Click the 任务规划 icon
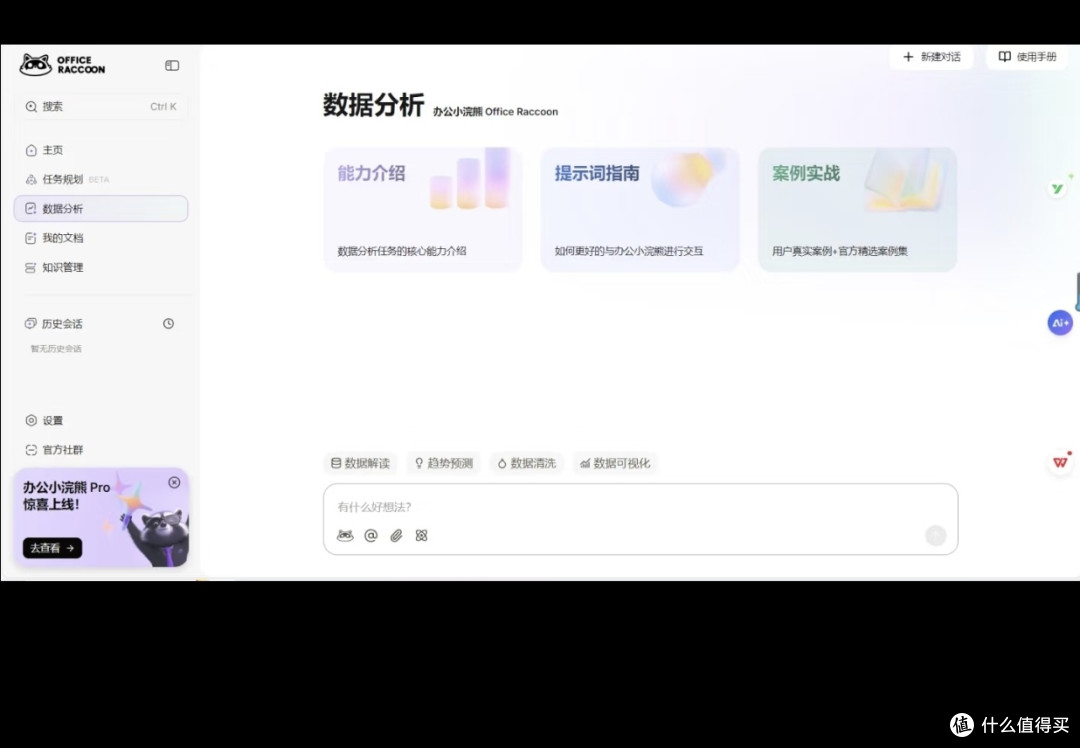This screenshot has width=1080, height=748. (31, 179)
